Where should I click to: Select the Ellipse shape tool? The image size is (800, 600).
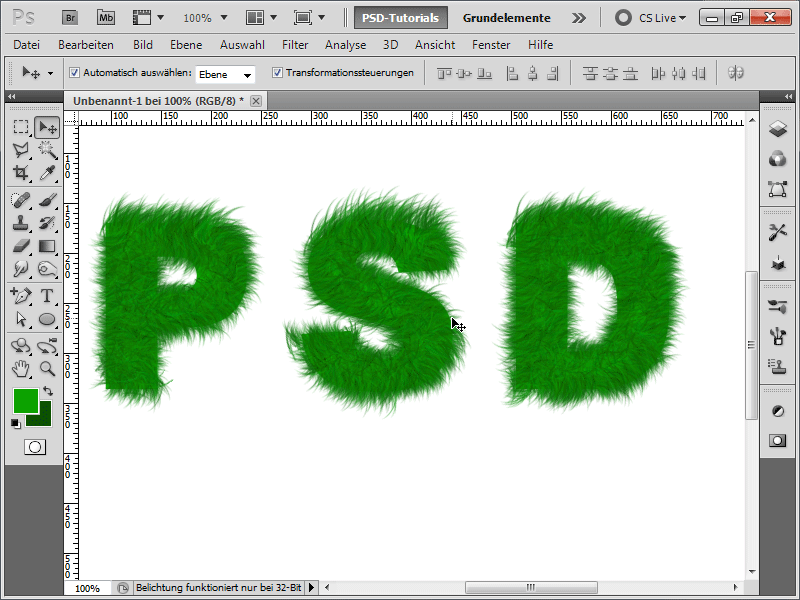[47, 319]
